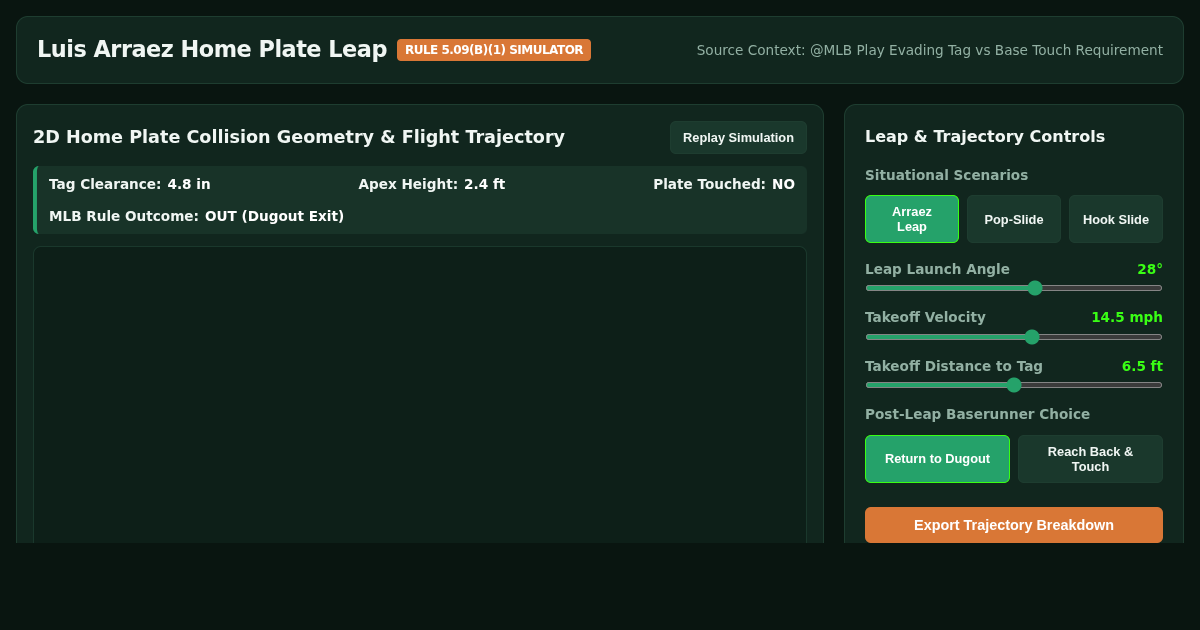This screenshot has height=630, width=1200.
Task: Click the Luis Arraez Home Plate Leap title
Action: [x=212, y=49]
